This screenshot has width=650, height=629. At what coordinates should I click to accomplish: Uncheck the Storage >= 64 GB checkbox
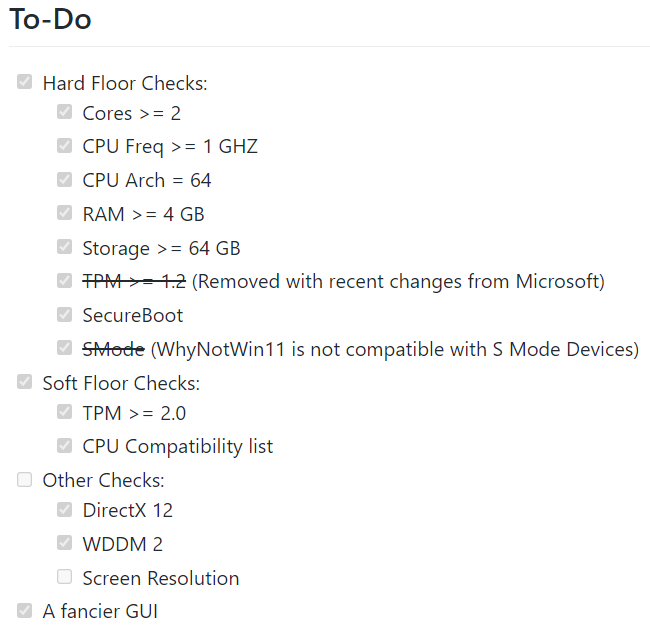(x=65, y=247)
